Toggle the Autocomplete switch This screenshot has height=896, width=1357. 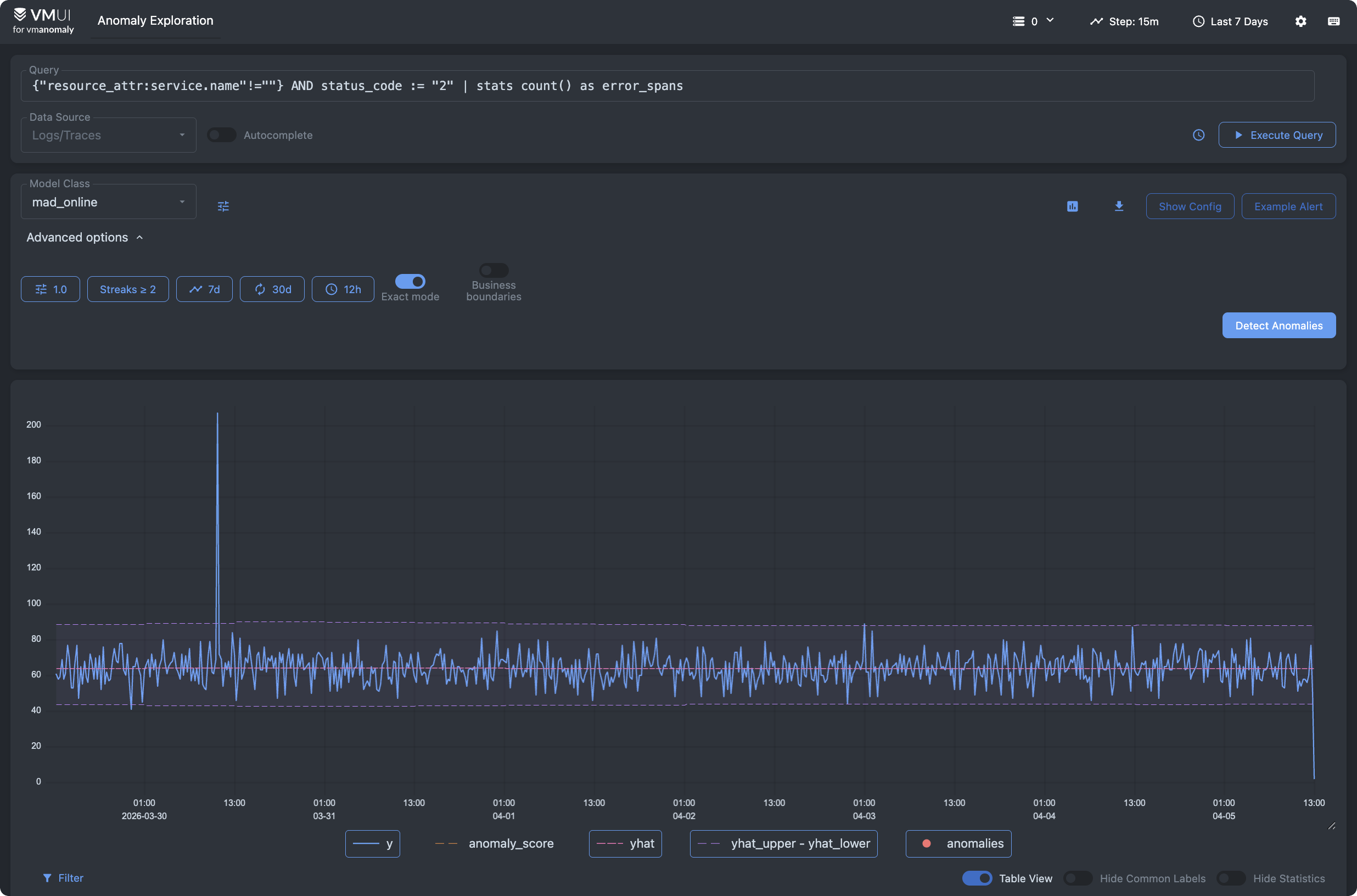(222, 135)
